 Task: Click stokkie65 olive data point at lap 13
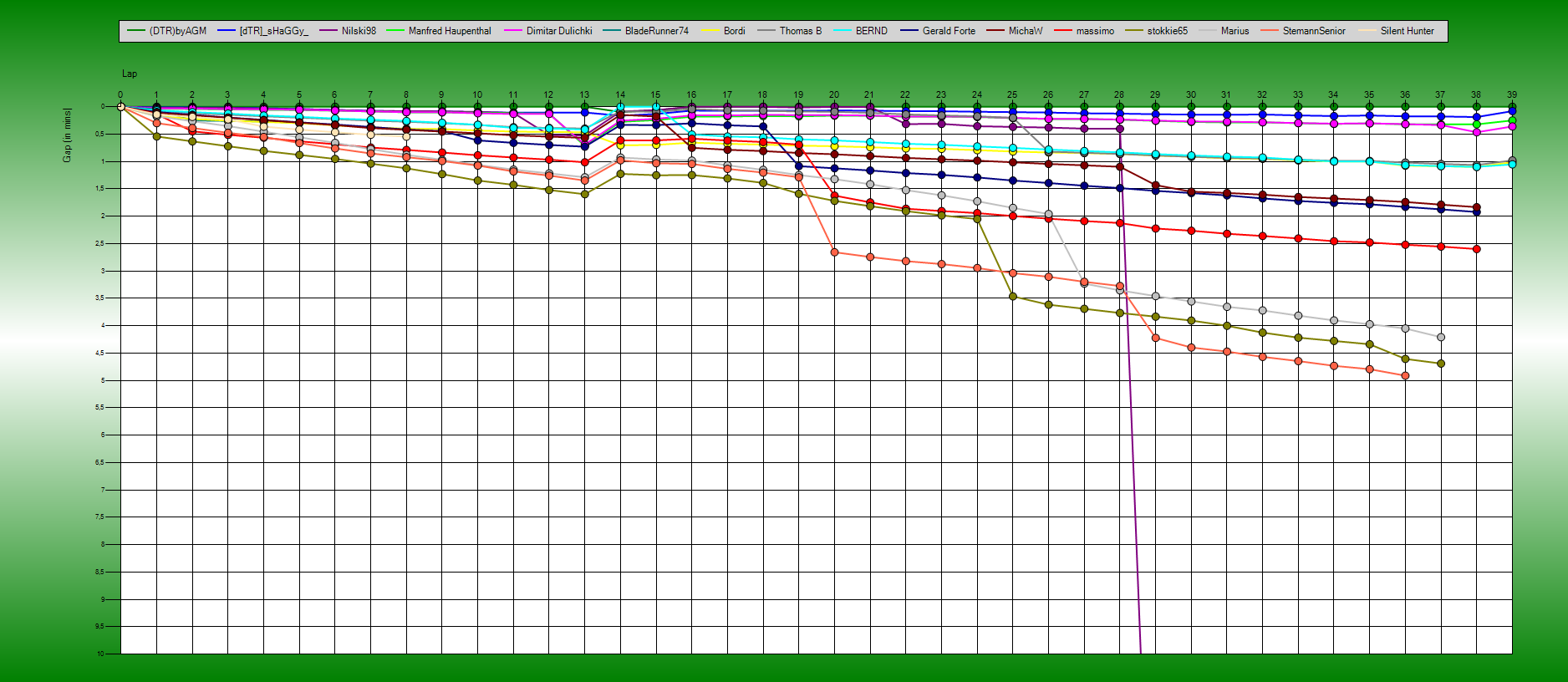[584, 194]
